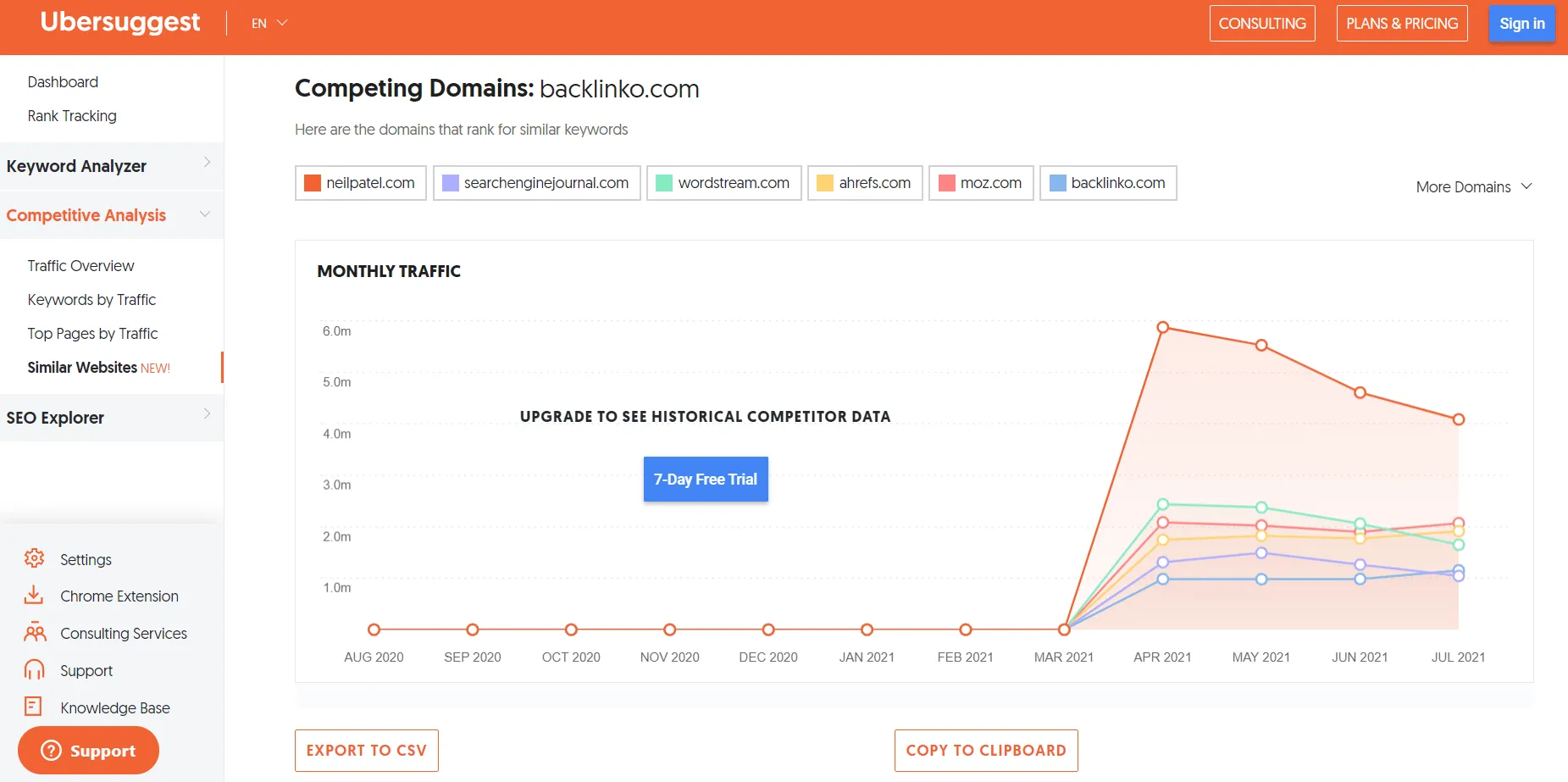Collapse the Competitive Analysis section

[x=110, y=215]
